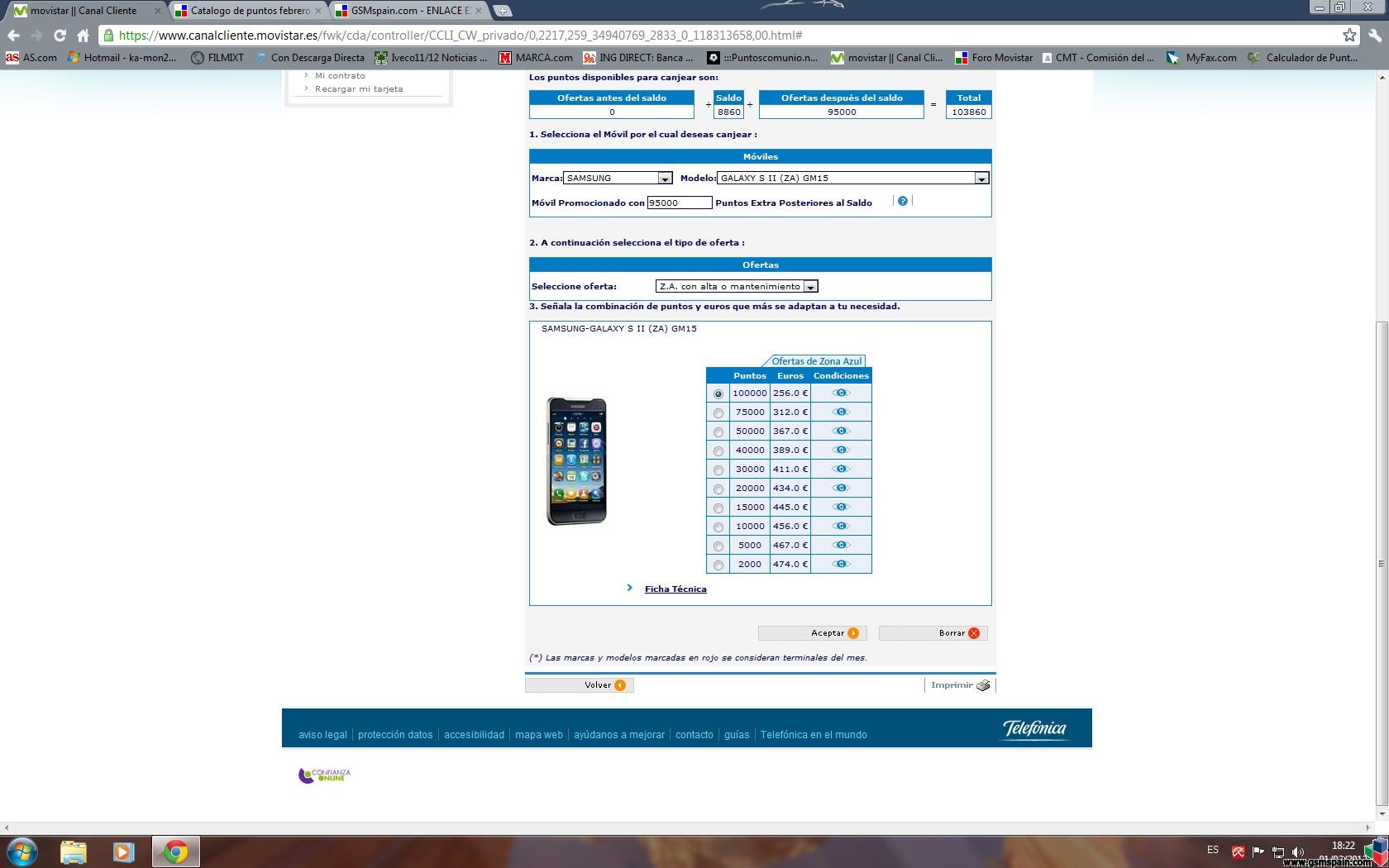
Task: Click Volver button
Action: coord(579,685)
